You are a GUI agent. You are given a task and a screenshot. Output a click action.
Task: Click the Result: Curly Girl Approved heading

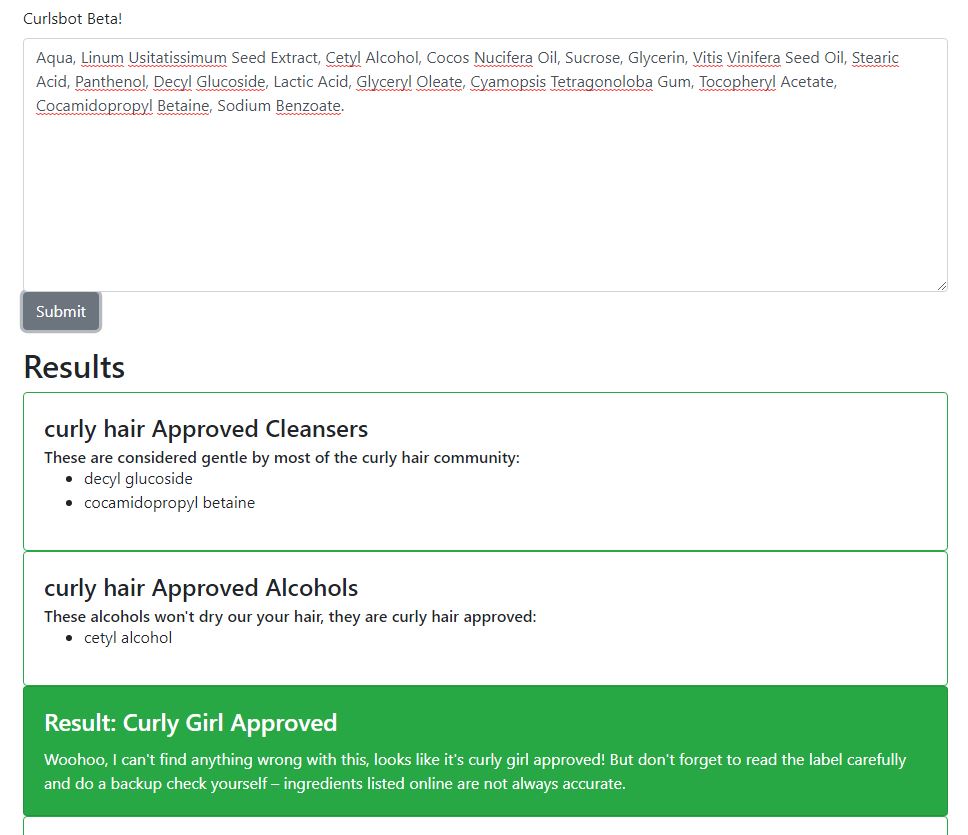coord(190,723)
